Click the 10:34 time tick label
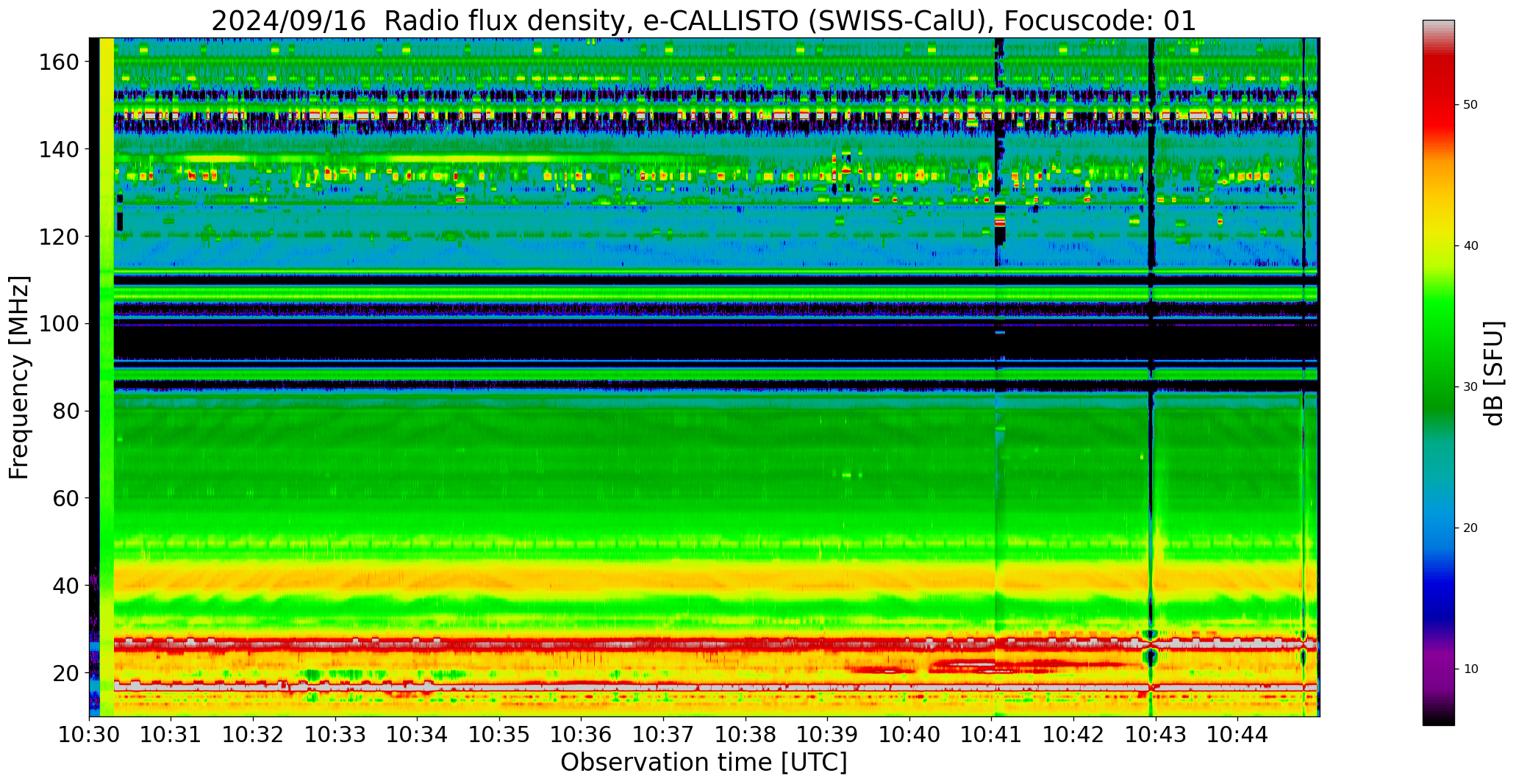Viewport: 1516px width, 784px height. pyautogui.click(x=418, y=734)
